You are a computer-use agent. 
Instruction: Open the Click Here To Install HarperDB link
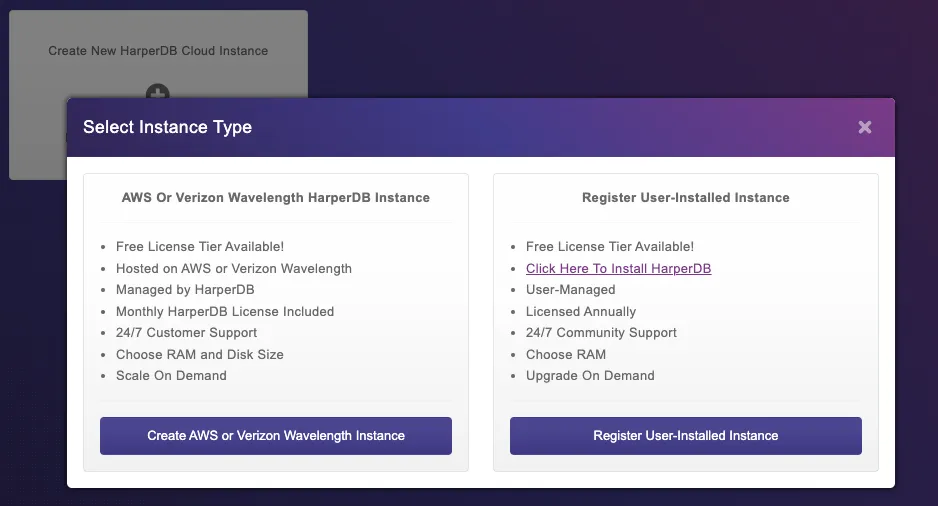coord(619,269)
